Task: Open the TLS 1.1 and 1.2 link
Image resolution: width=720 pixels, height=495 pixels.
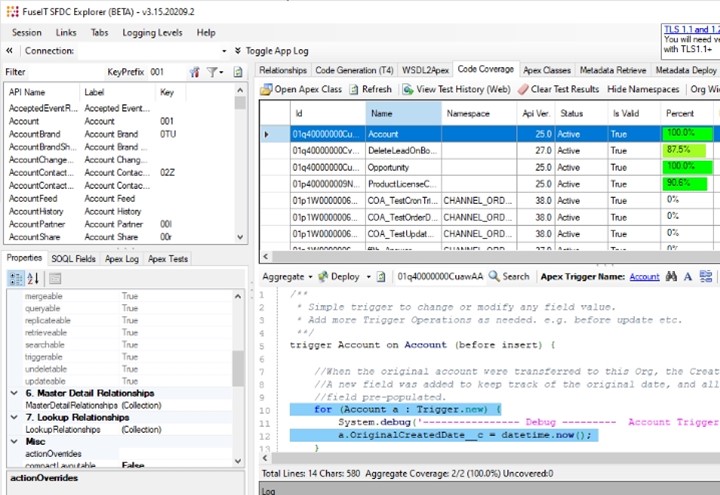Action: click(692, 29)
